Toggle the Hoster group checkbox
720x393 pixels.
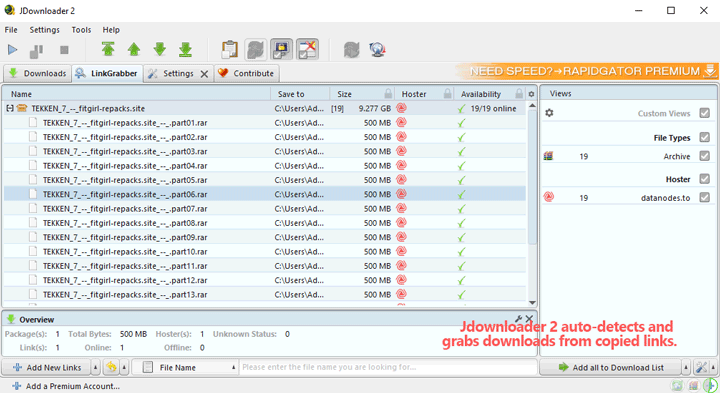click(704, 179)
